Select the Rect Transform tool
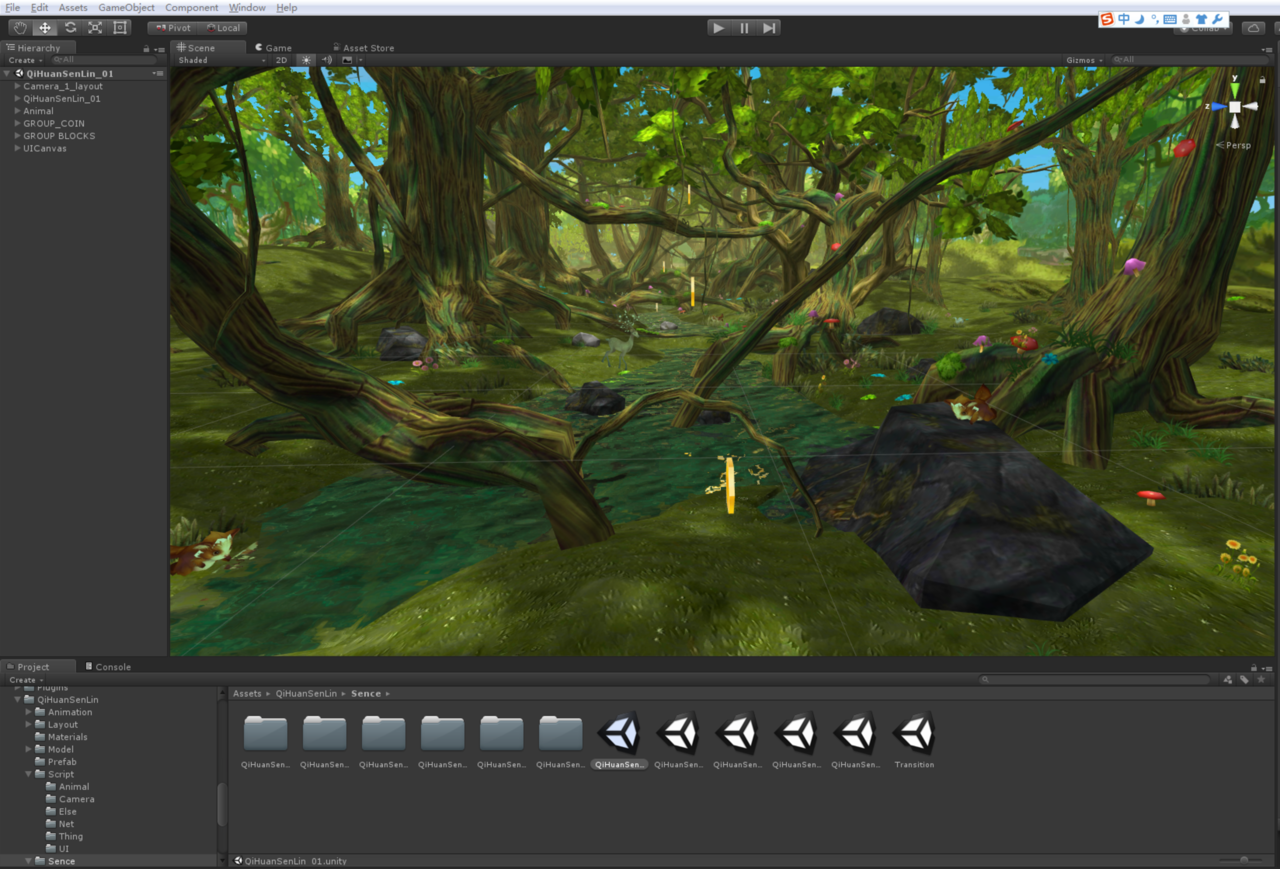The height and width of the screenshot is (869, 1280). [120, 28]
